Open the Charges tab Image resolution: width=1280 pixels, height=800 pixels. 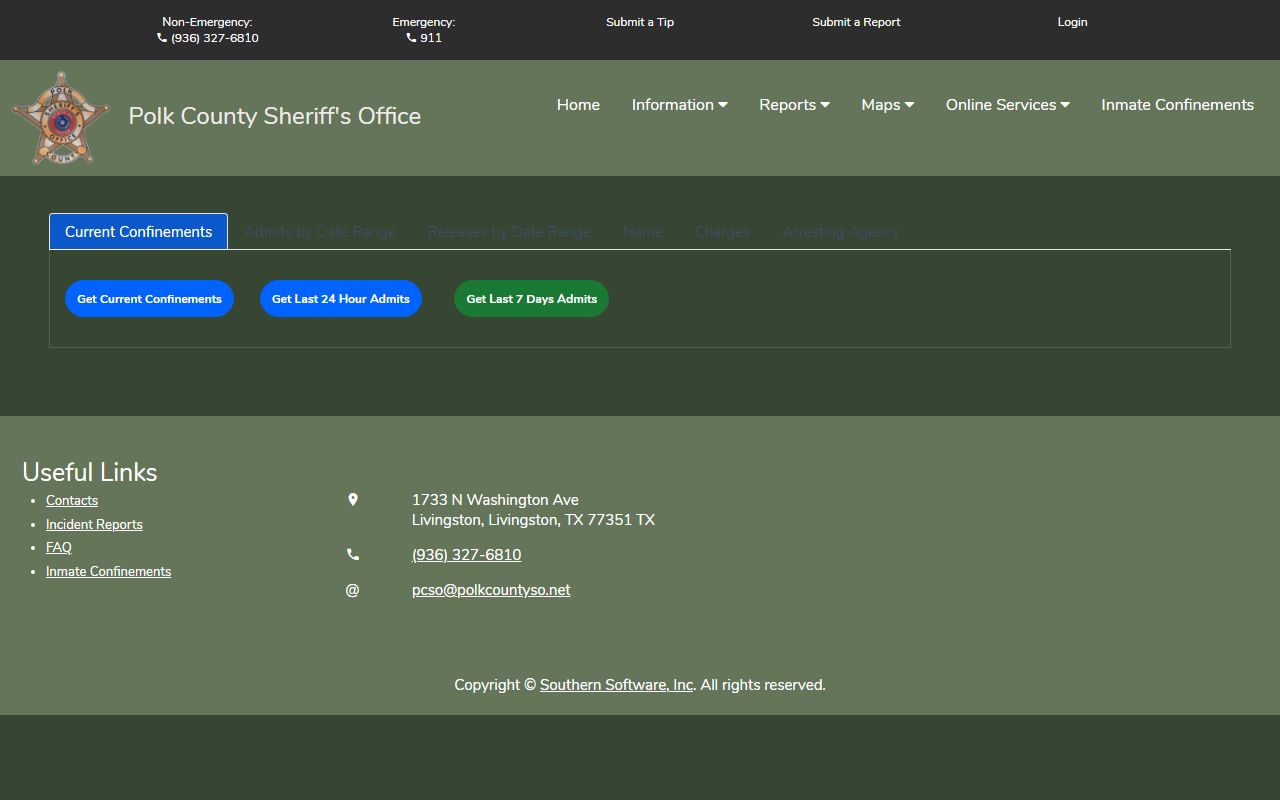click(x=722, y=232)
